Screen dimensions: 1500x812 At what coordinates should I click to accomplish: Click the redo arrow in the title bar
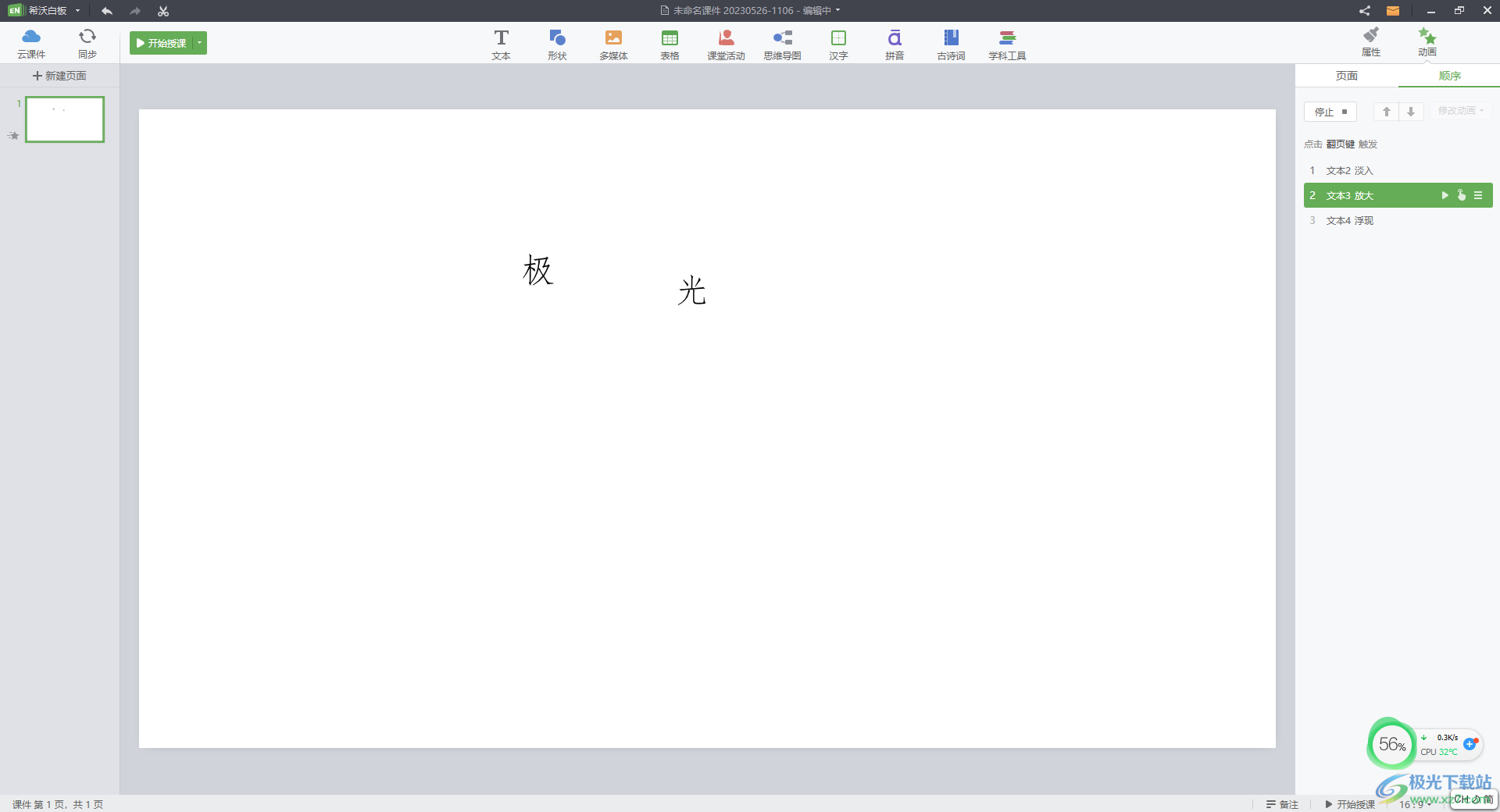(135, 11)
